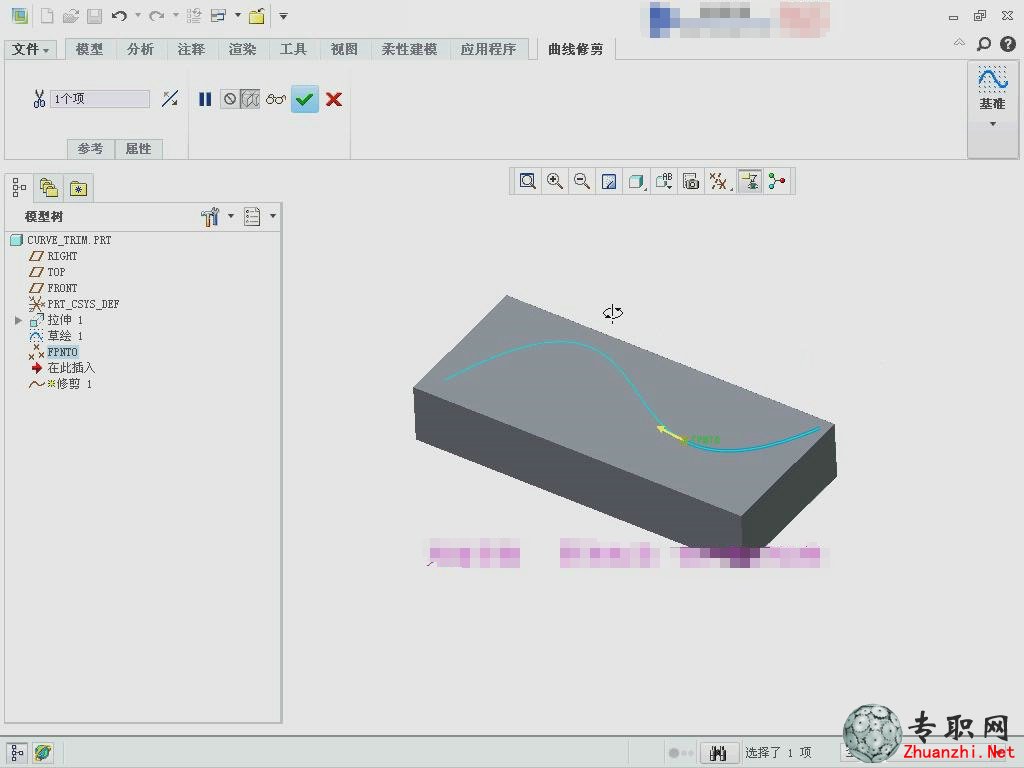
Task: Click the New file icon
Action: [47, 16]
